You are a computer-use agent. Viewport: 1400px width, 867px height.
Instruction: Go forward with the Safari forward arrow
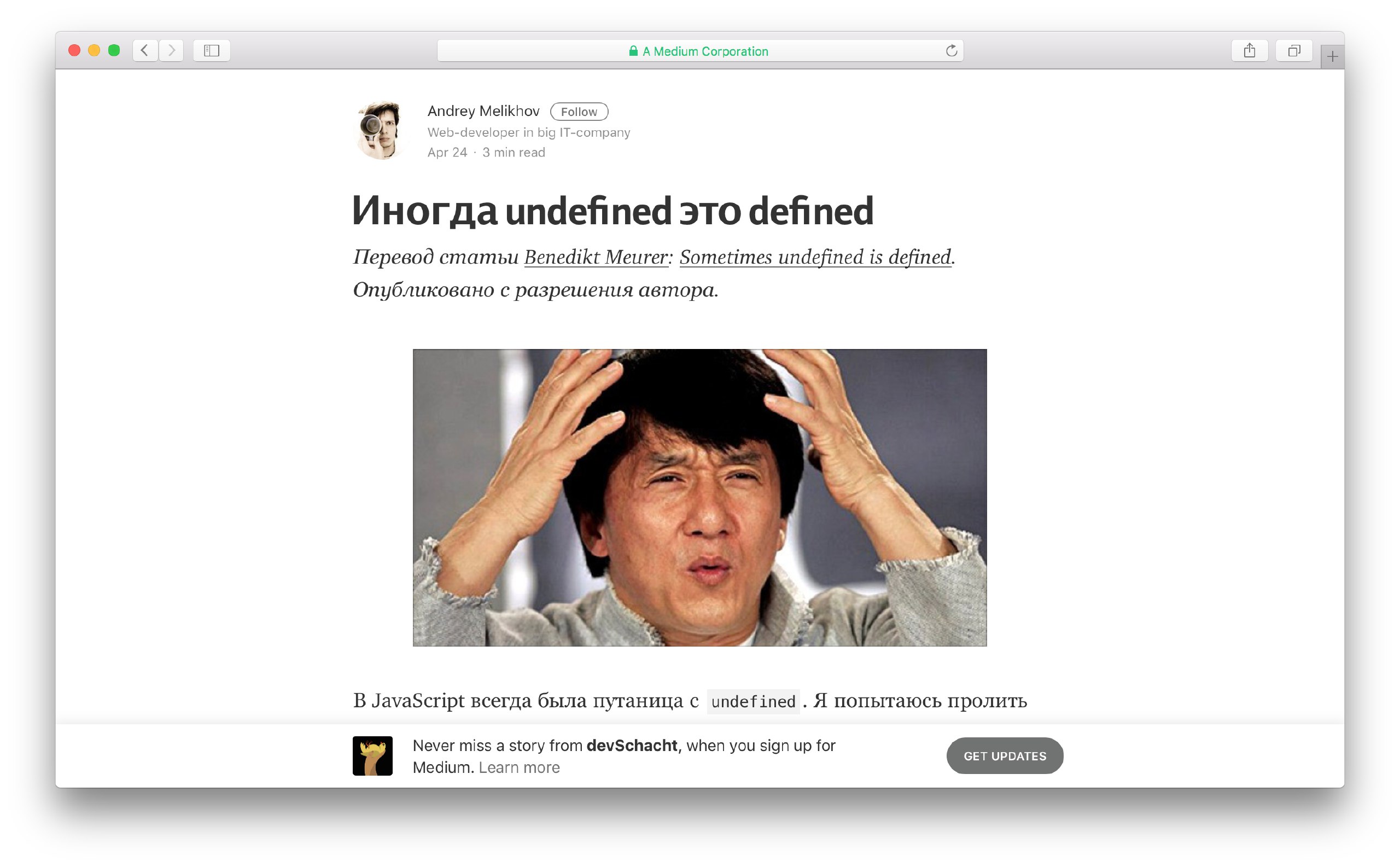click(171, 50)
